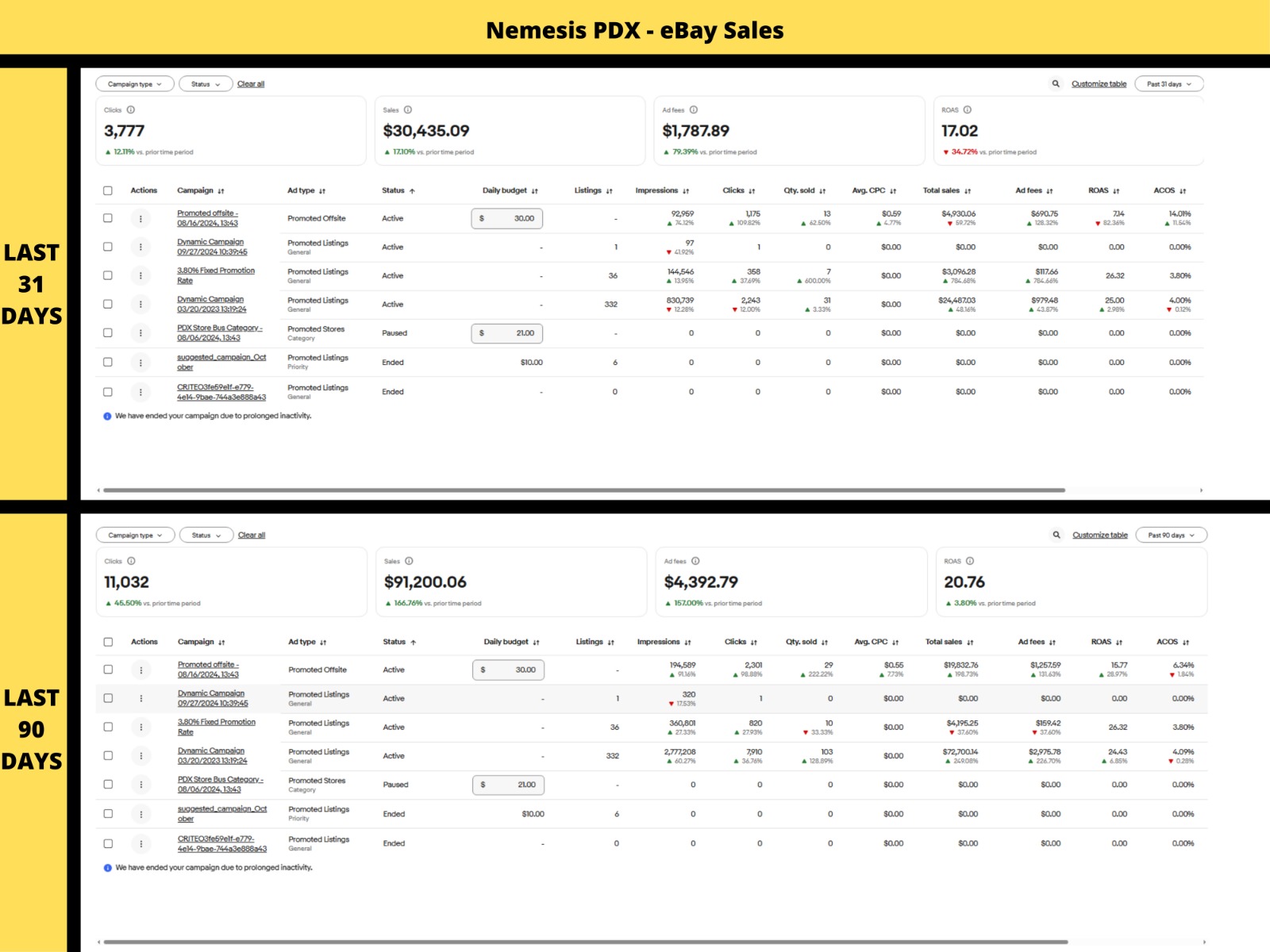Viewport: 1270px width, 952px height.
Task: Check 31-day Dynamic Campaign 03/20/2023 row checkbox
Action: tap(108, 304)
